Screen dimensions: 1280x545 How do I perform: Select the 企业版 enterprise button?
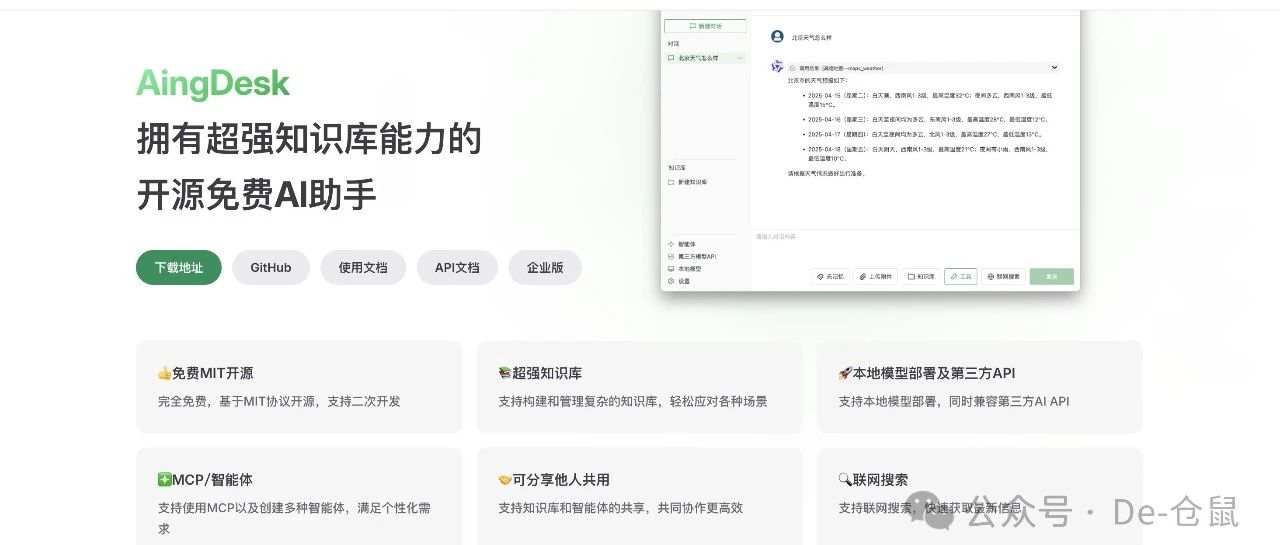545,268
